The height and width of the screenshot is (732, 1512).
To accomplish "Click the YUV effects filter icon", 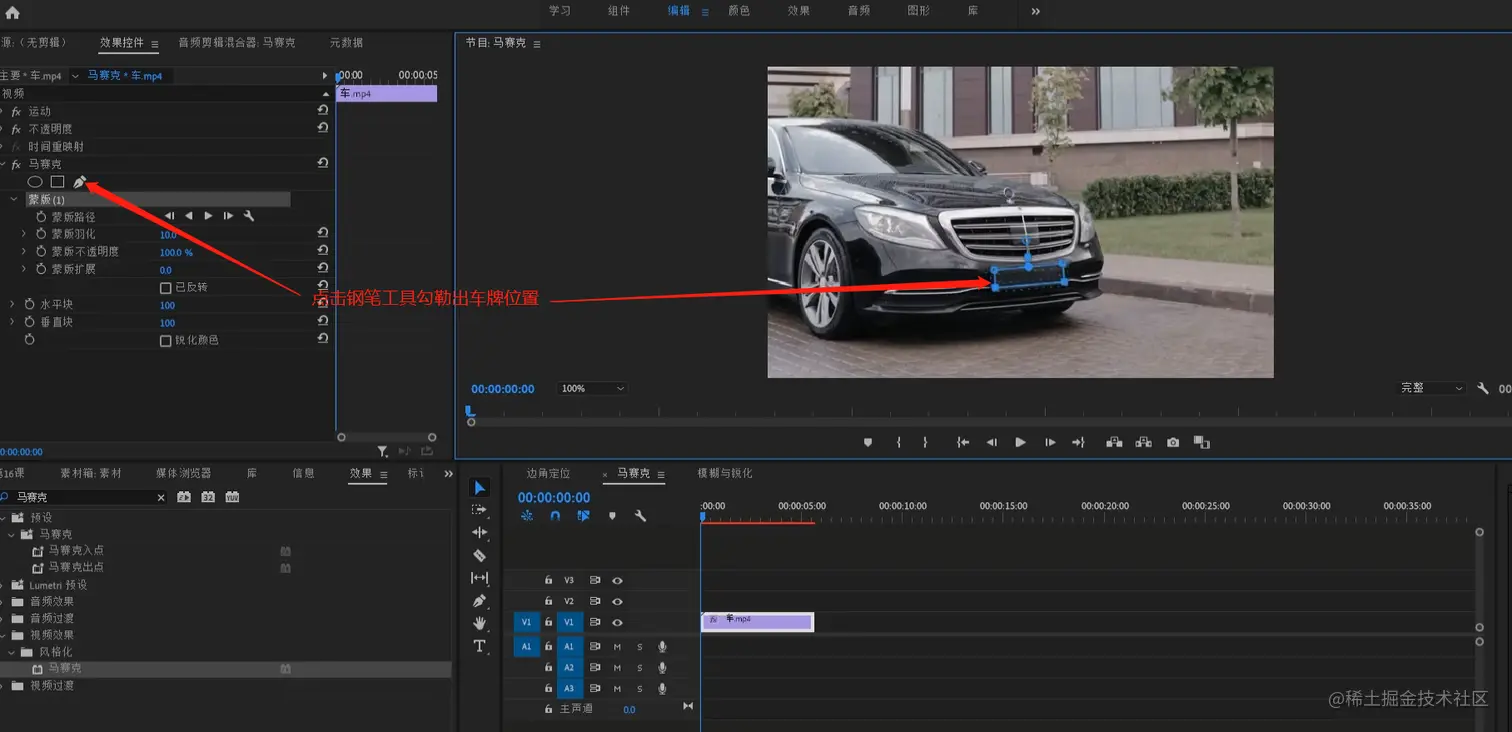I will tap(232, 497).
